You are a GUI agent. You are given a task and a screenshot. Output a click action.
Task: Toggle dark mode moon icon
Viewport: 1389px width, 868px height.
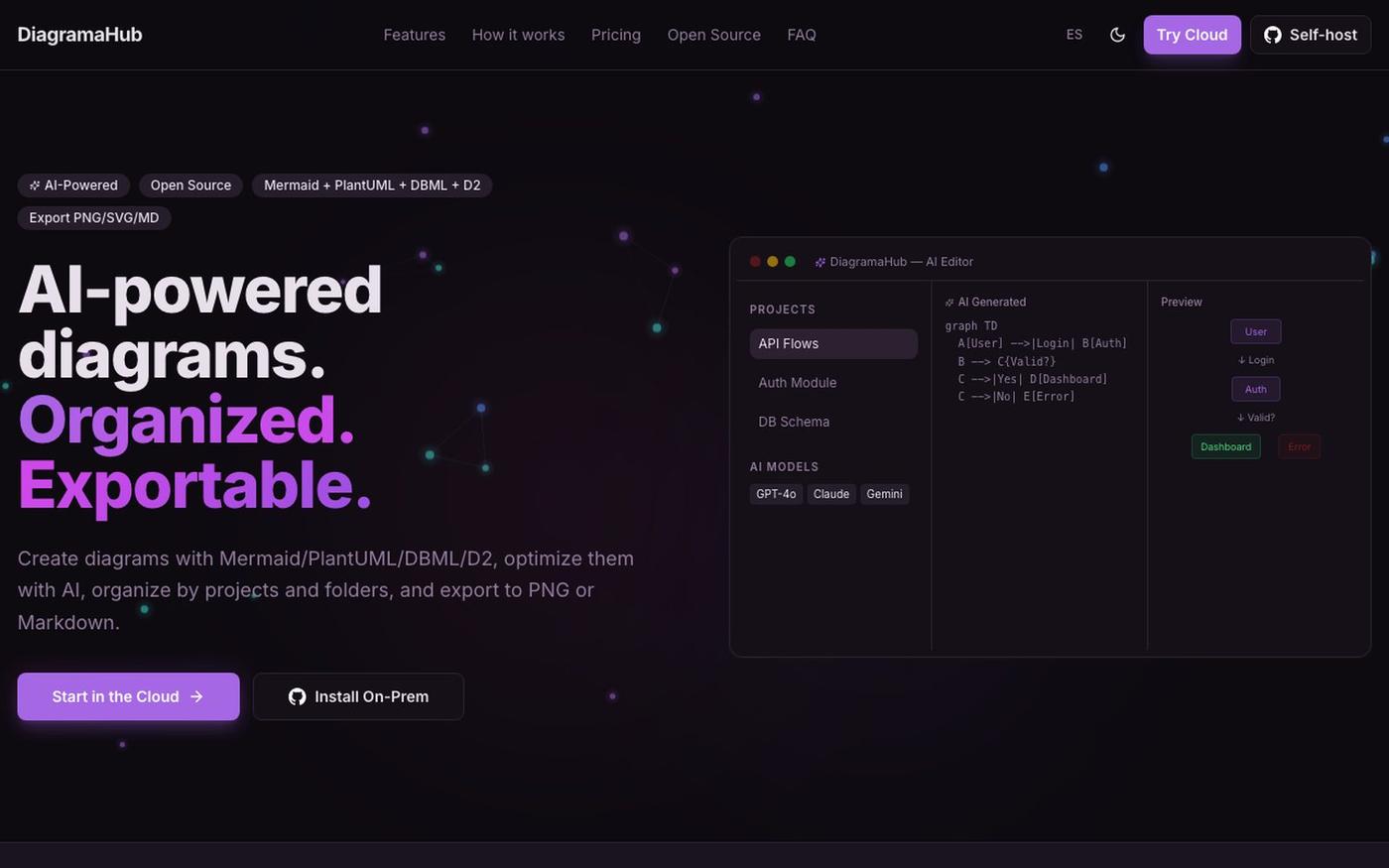click(x=1117, y=35)
